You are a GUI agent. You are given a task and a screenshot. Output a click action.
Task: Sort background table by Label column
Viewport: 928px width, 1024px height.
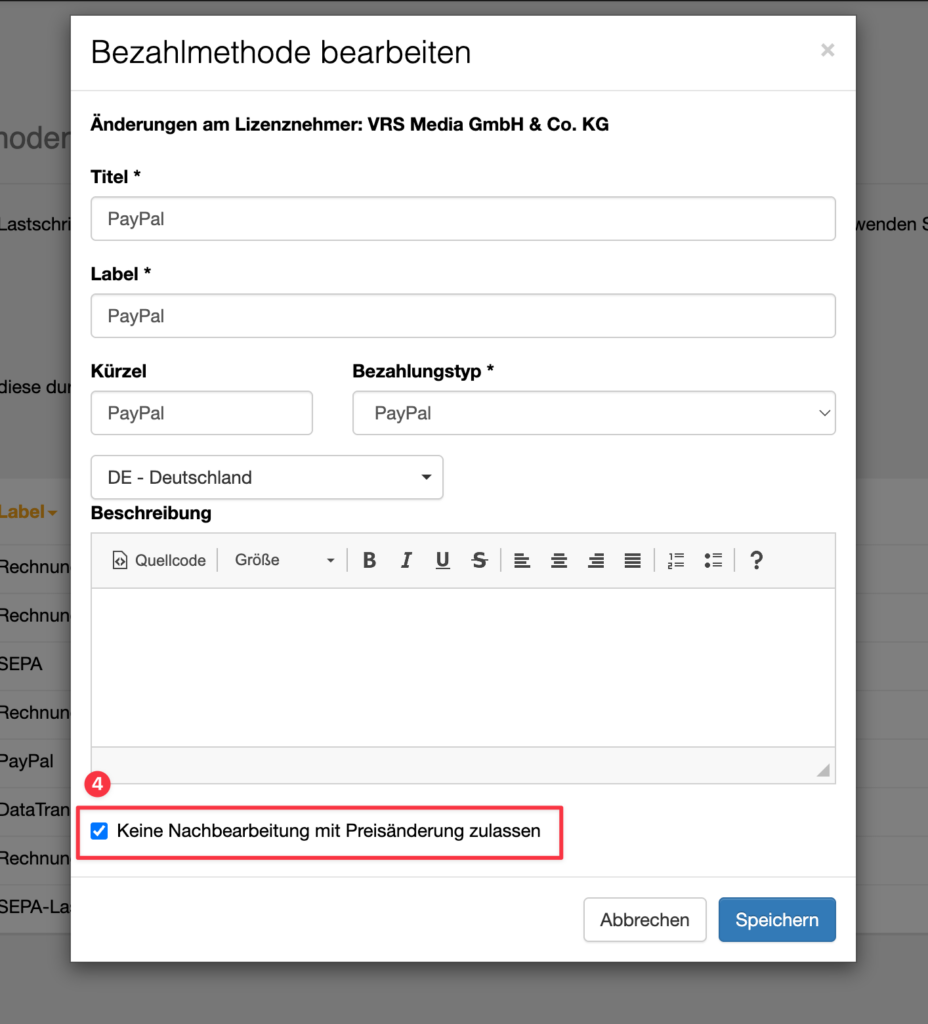(x=28, y=512)
